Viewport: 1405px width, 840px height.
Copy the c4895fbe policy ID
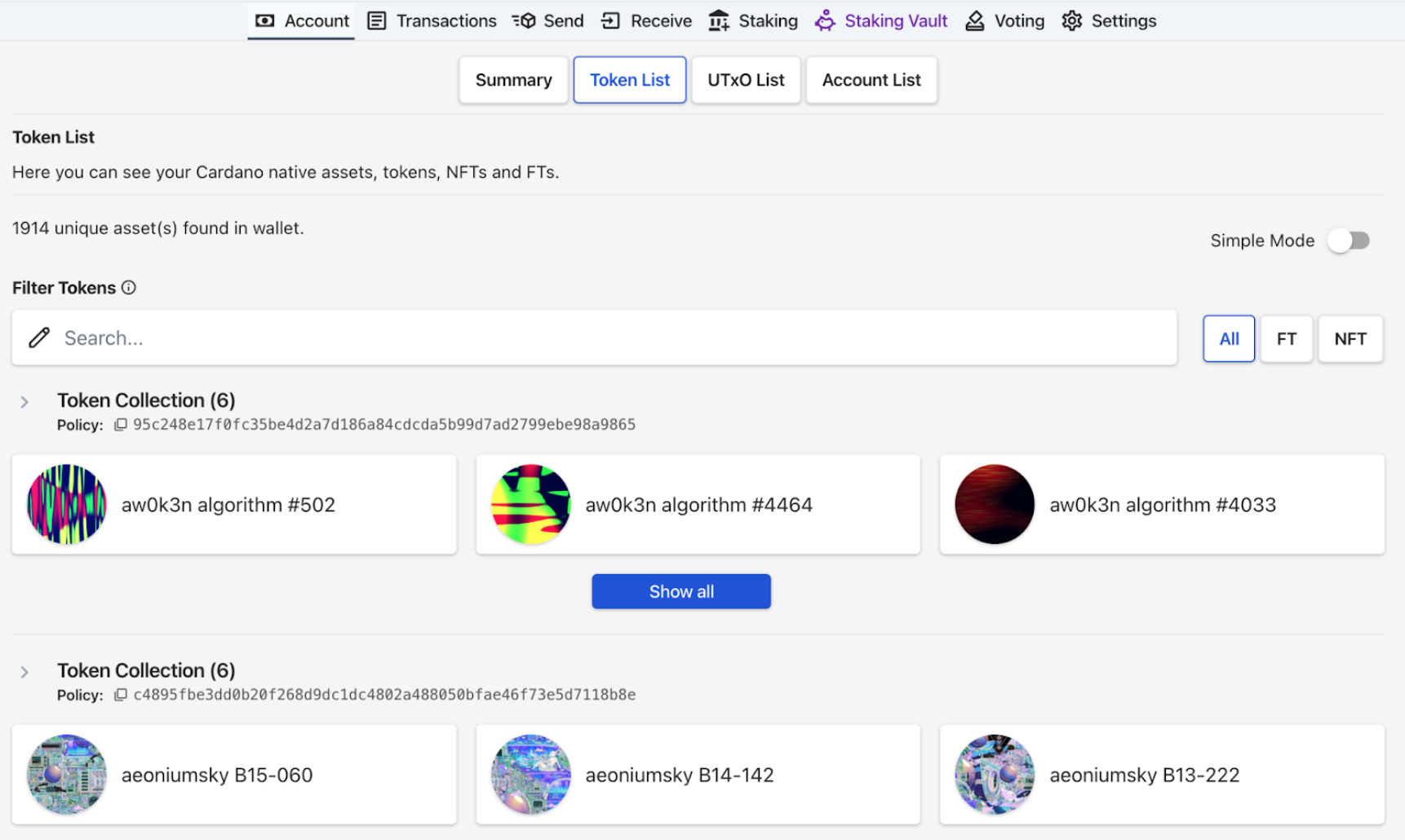121,695
